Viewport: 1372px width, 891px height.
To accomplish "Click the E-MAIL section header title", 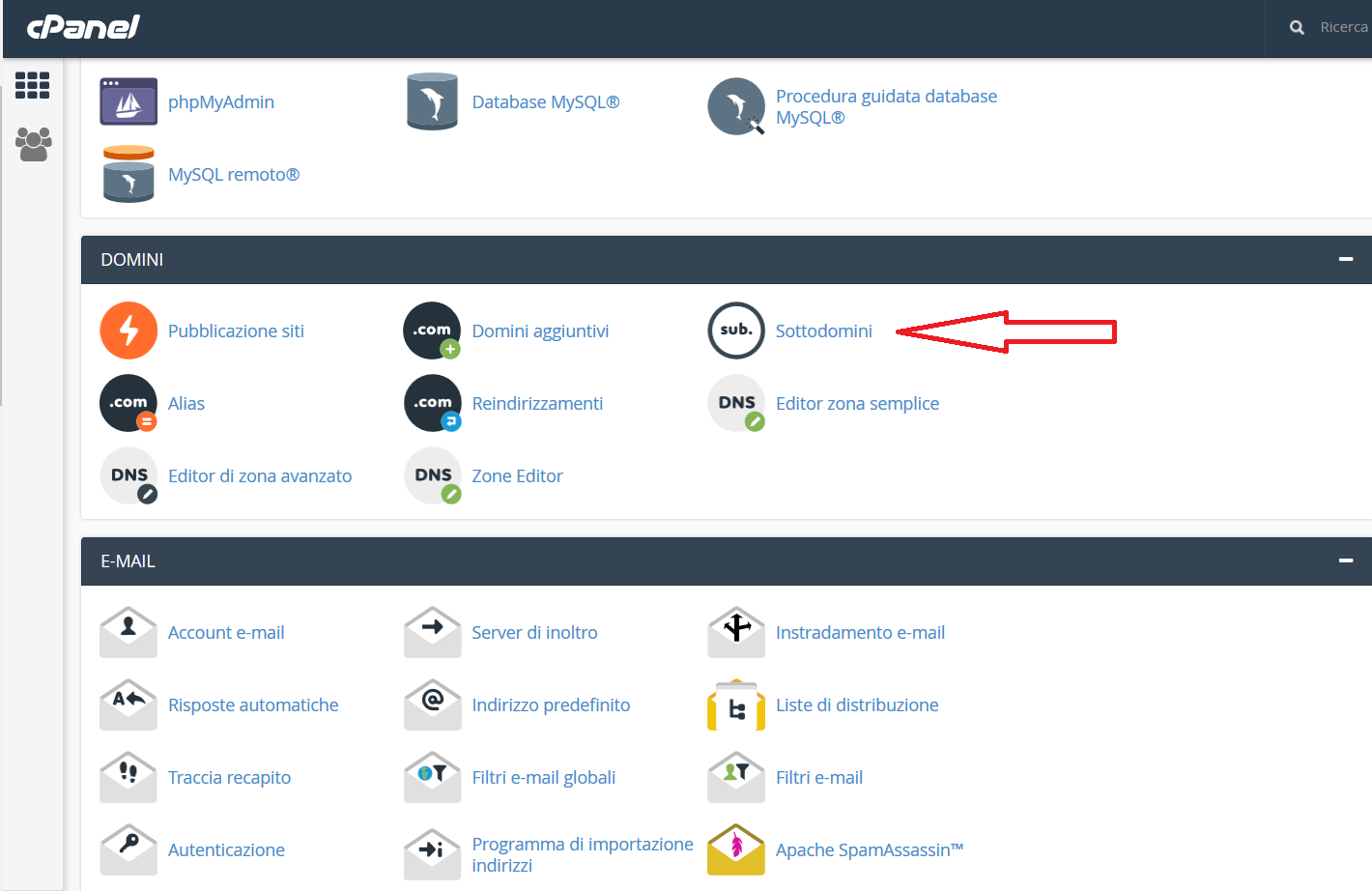I will tap(128, 560).
